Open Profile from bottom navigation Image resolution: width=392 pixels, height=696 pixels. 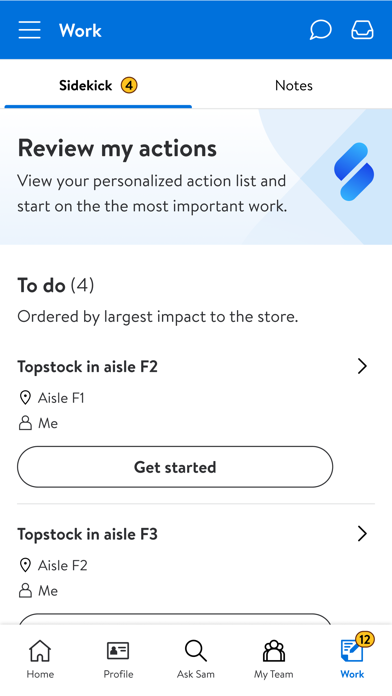(x=118, y=660)
